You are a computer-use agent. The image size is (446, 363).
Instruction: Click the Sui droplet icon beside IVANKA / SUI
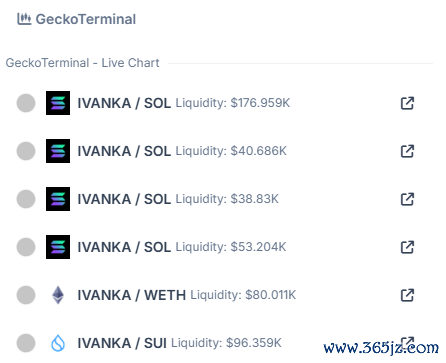58,343
